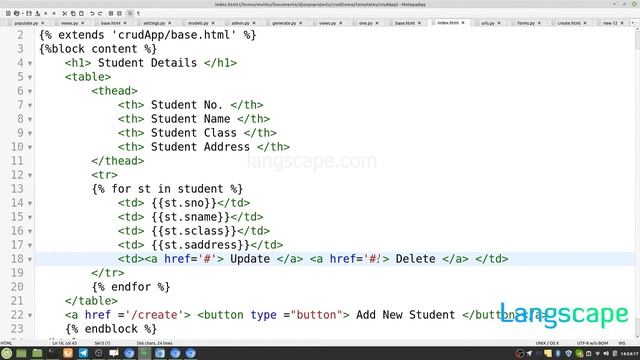Save the file with the Save icon
The image size is (640, 360).
pyautogui.click(x=29, y=13)
